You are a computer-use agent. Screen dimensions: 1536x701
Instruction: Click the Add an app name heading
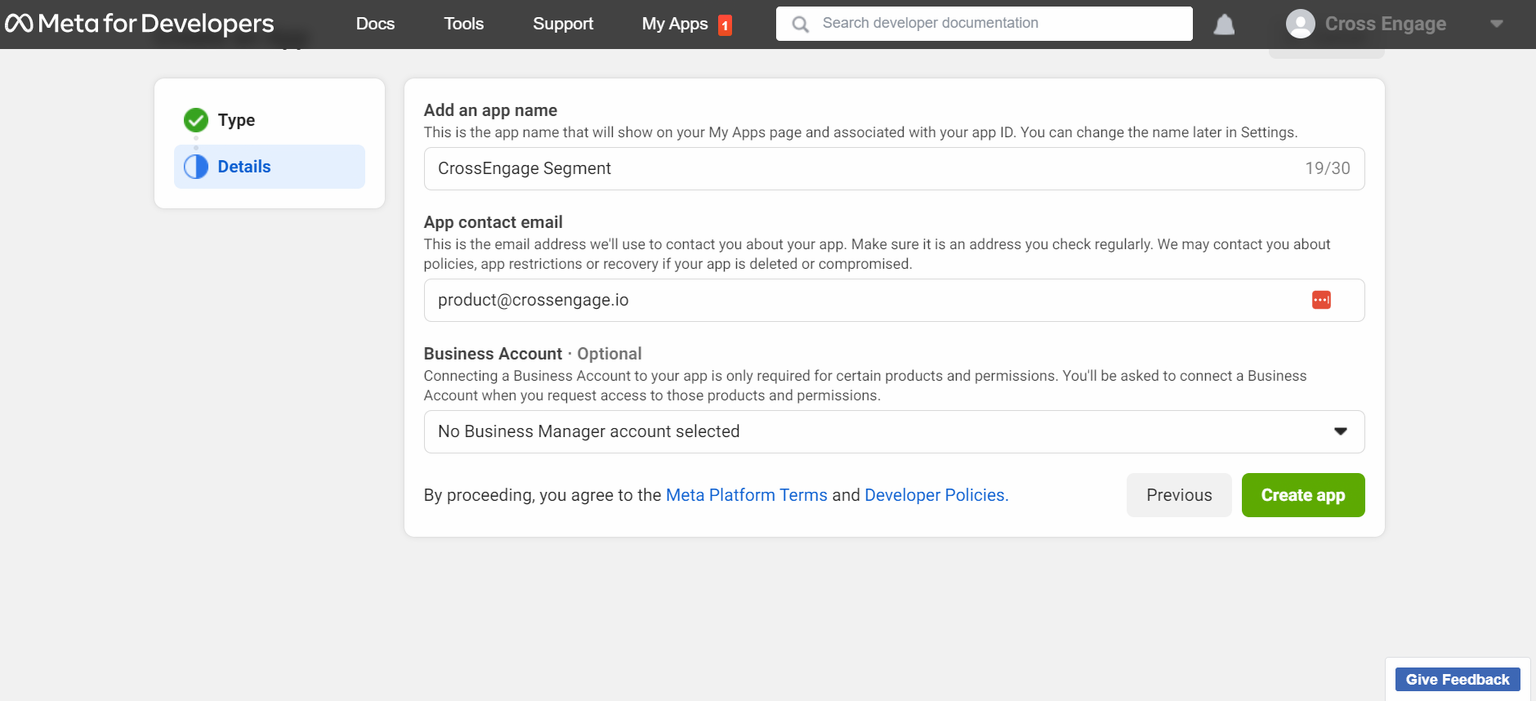(x=490, y=111)
